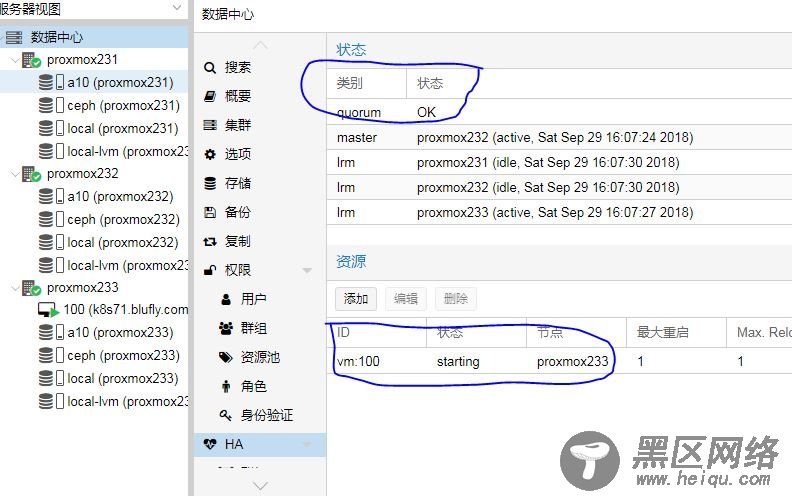Click the proxmox231 node icon
This screenshot has height=496, width=792.
coord(31,60)
